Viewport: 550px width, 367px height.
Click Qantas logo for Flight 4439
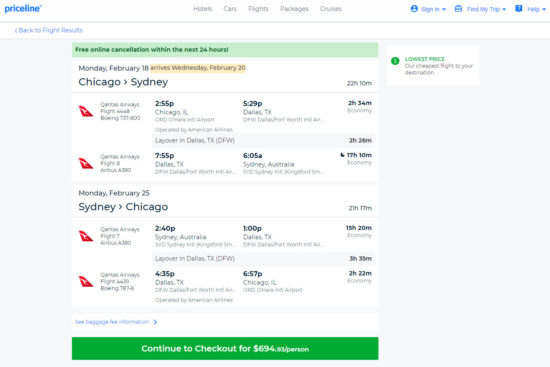(x=86, y=281)
